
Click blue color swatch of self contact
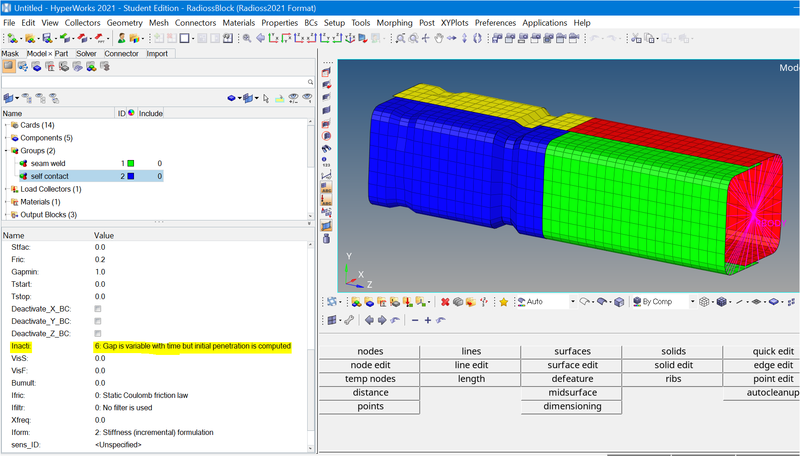131,176
